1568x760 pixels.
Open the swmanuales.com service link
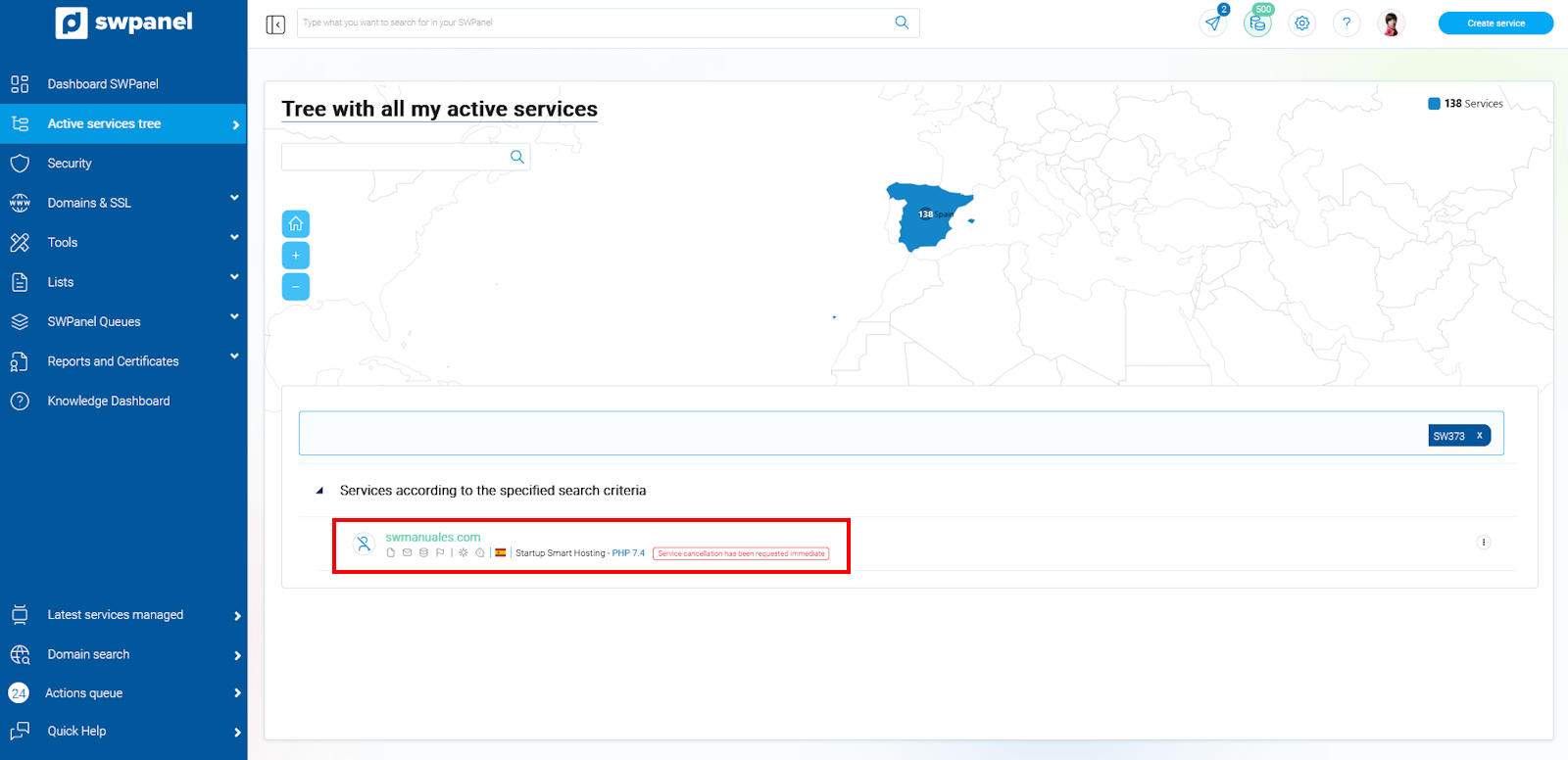tap(433, 537)
